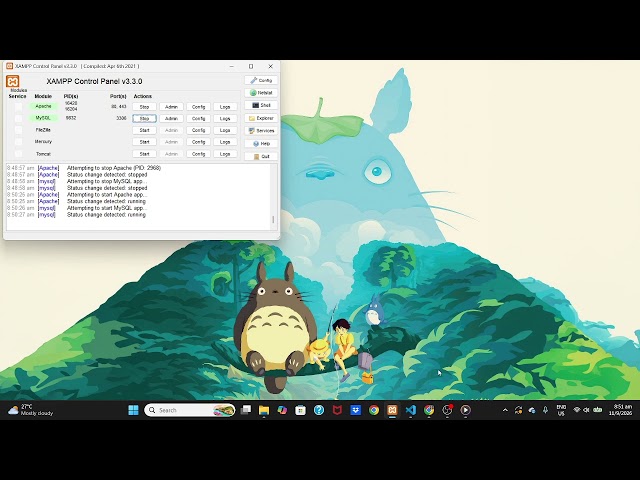Open the Explorer folder button in XAMPP
Viewport: 640px width, 480px height.
click(261, 118)
